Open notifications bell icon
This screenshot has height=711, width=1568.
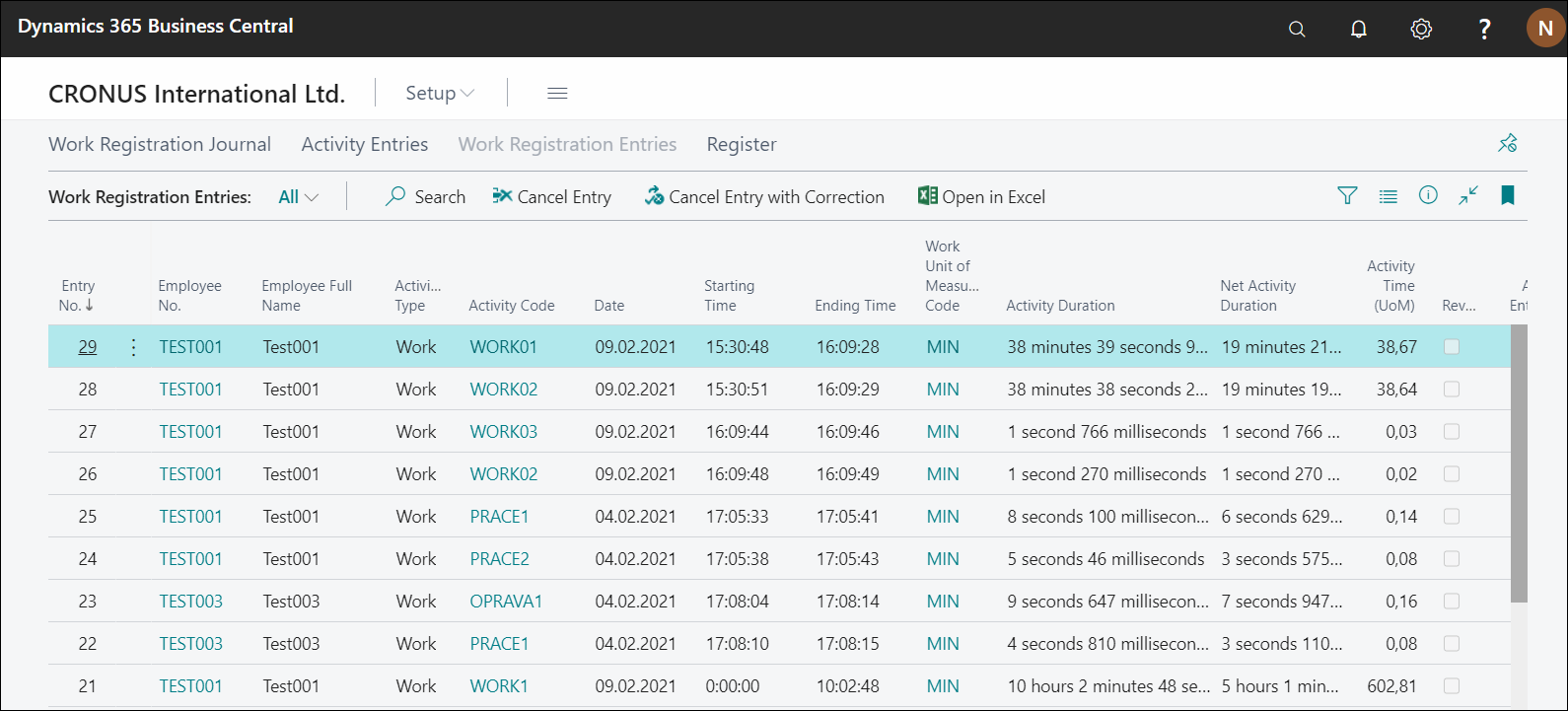pyautogui.click(x=1359, y=29)
